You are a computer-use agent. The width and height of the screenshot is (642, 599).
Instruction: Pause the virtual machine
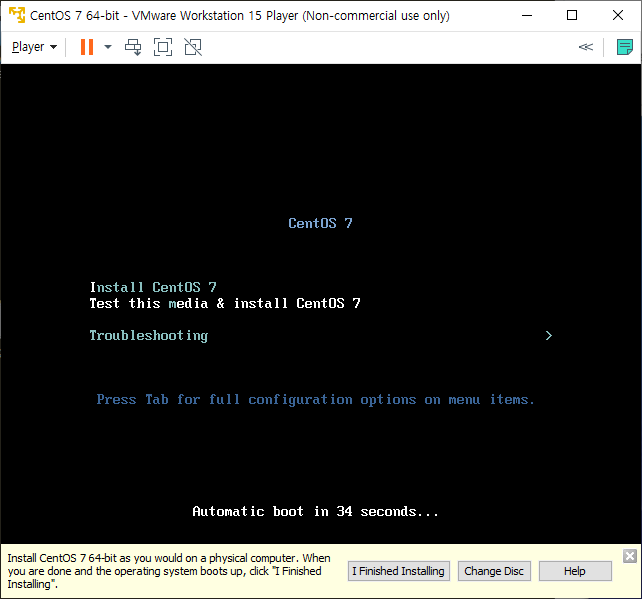click(x=87, y=47)
